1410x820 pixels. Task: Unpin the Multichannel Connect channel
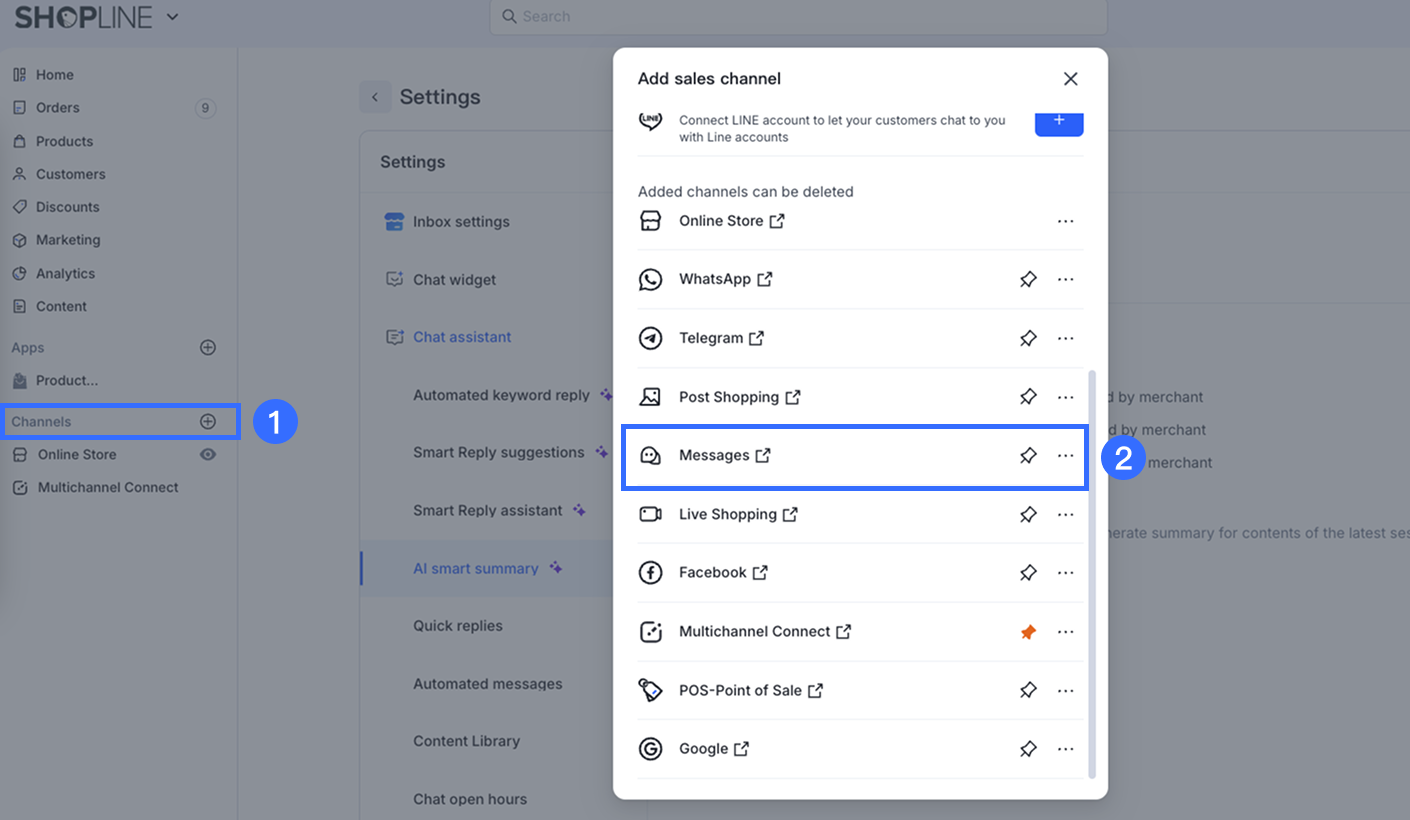[x=1028, y=632]
